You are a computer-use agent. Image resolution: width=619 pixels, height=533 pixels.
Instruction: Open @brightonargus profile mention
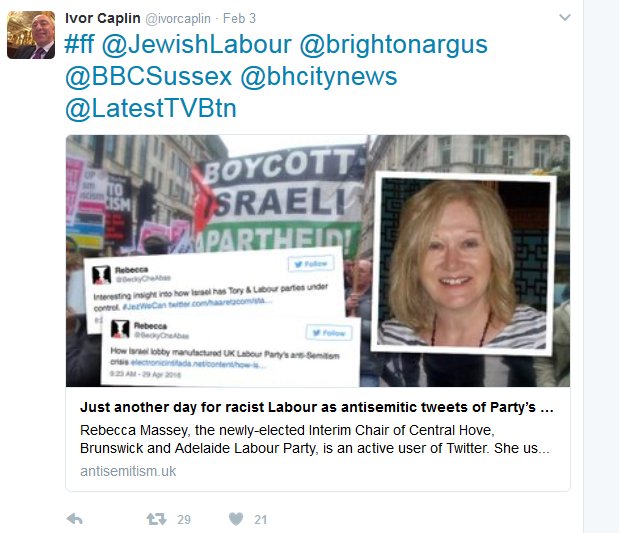[394, 44]
